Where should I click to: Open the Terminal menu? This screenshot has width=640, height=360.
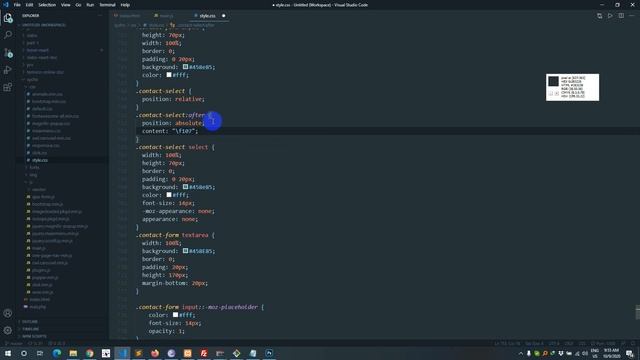click(x=107, y=5)
